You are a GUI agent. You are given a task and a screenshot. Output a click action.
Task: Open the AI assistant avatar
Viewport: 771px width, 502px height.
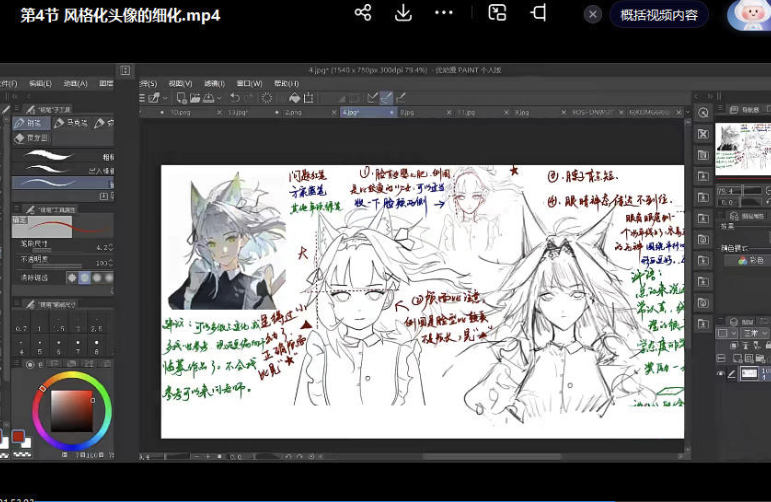click(x=750, y=15)
